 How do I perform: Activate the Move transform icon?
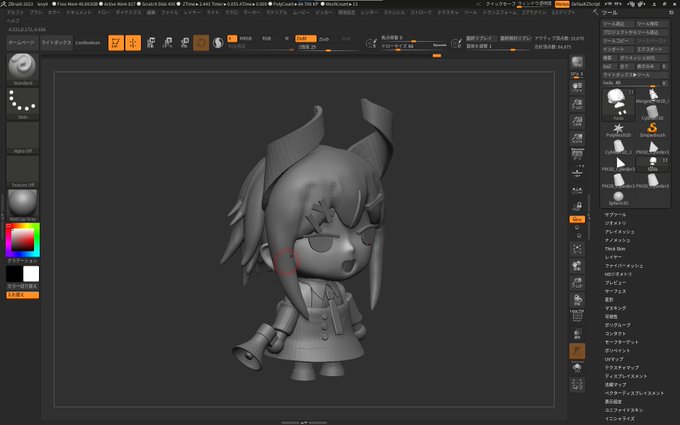150,42
